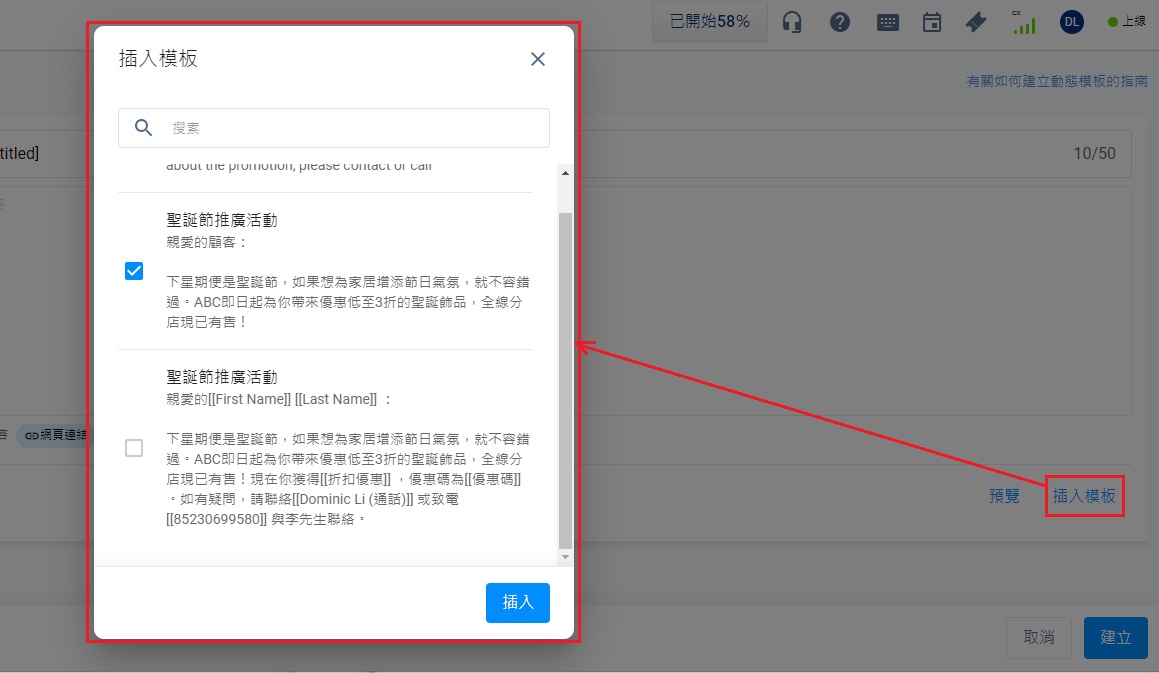Click the 插入模板 dialog title
Screen dimensions: 1159x673
[158, 58]
